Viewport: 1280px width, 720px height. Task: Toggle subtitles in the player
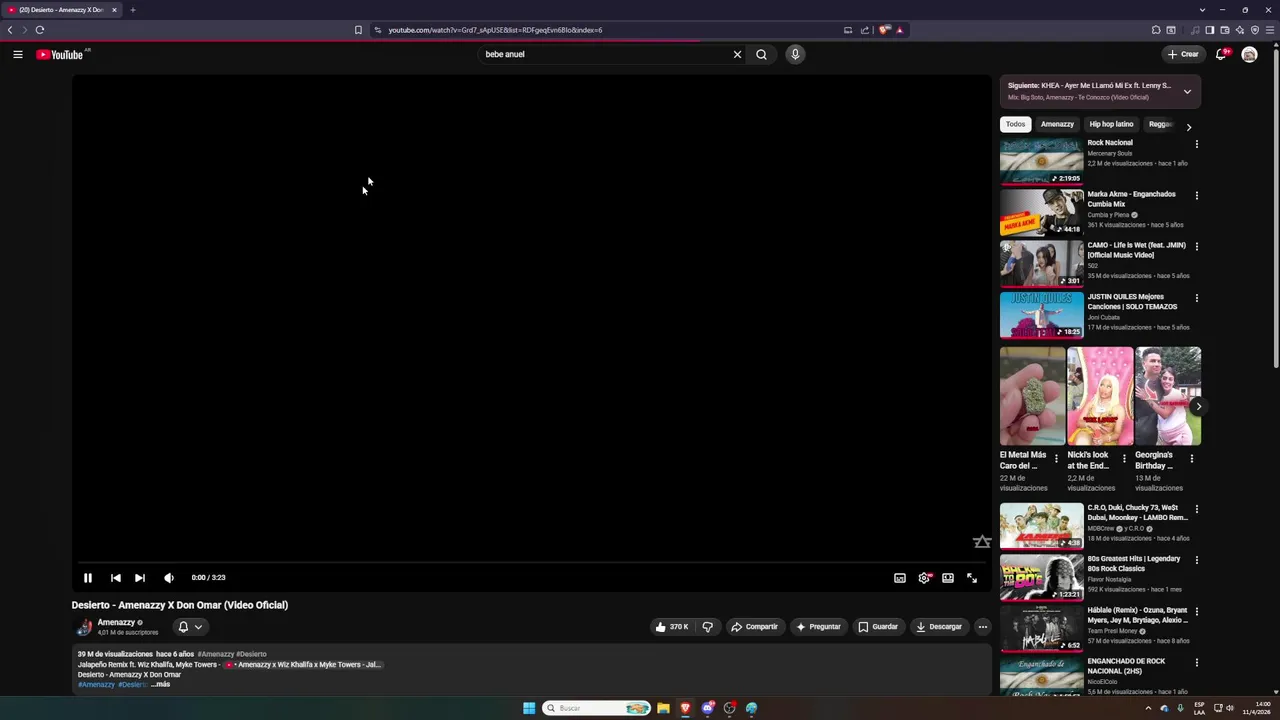click(900, 578)
